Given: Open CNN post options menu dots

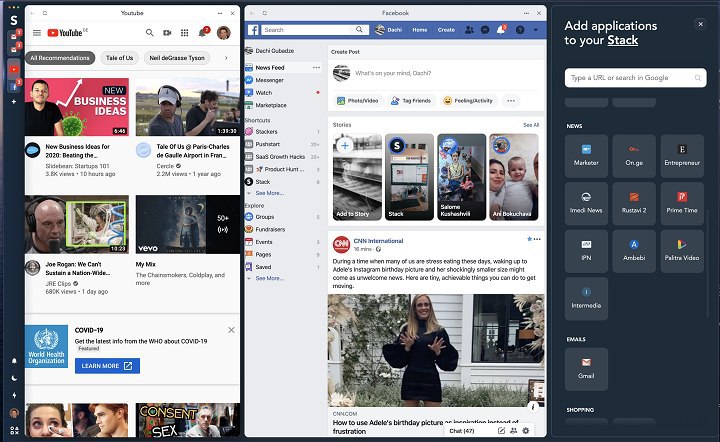Looking at the screenshot, I should pyautogui.click(x=537, y=239).
